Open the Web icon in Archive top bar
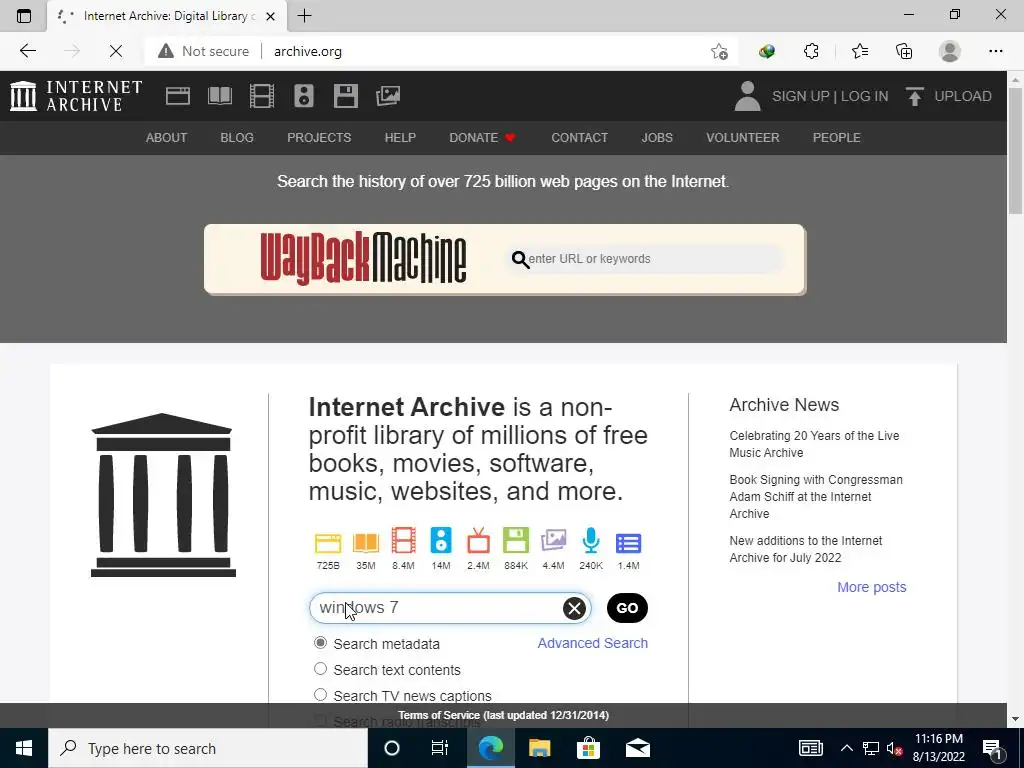 tap(178, 96)
